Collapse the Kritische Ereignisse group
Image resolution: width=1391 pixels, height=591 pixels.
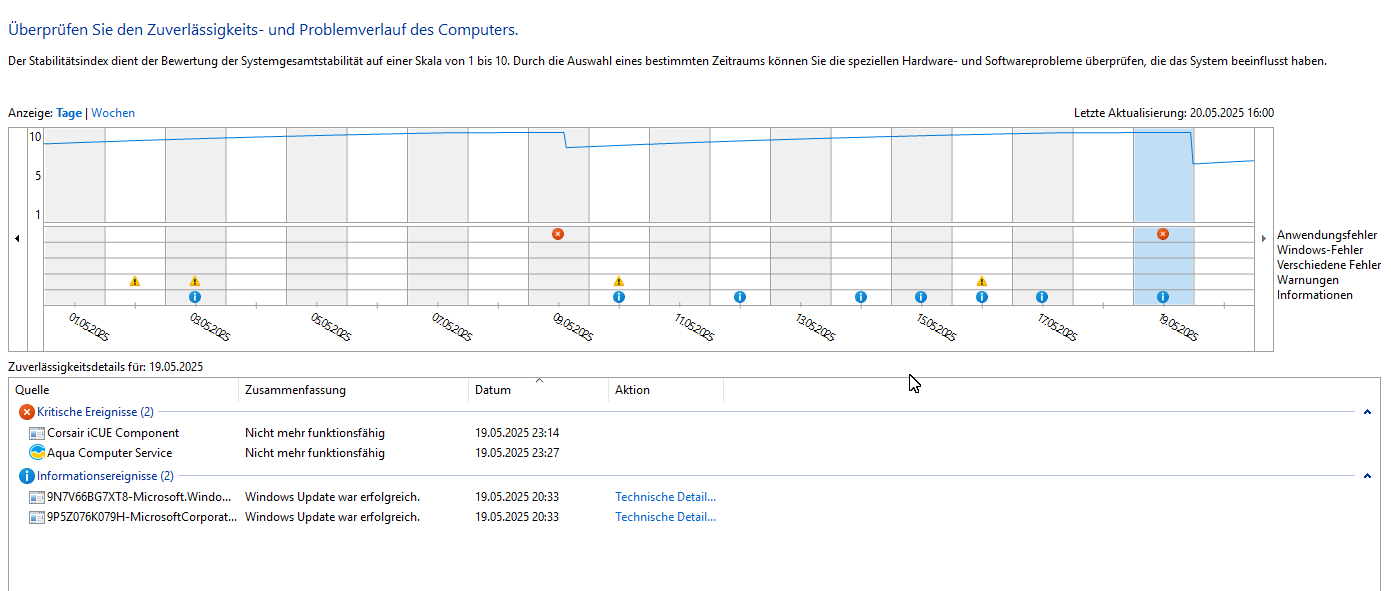point(1367,412)
